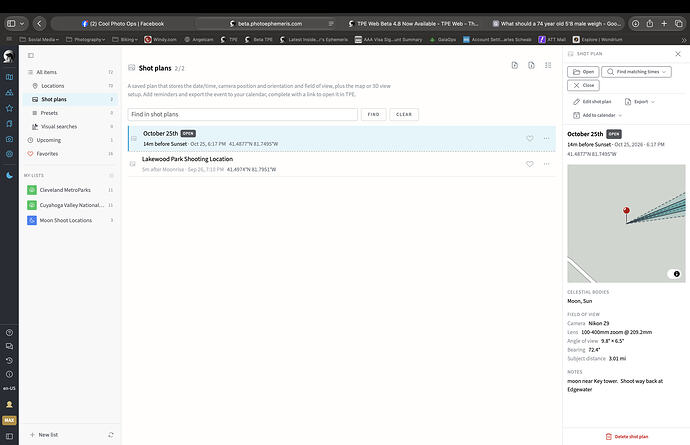Select Locations in sidebar
Viewport: 690px width, 445px height.
tap(70, 86)
